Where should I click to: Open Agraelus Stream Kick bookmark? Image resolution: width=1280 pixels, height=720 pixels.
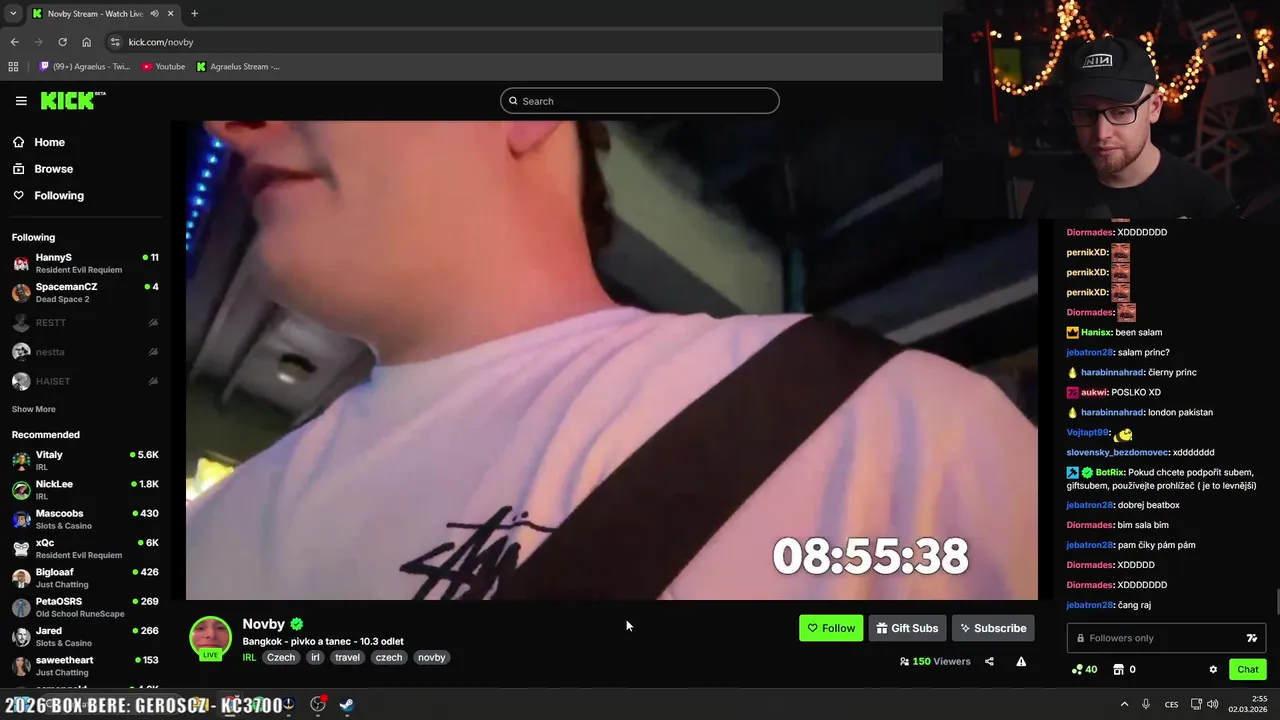[x=238, y=67]
